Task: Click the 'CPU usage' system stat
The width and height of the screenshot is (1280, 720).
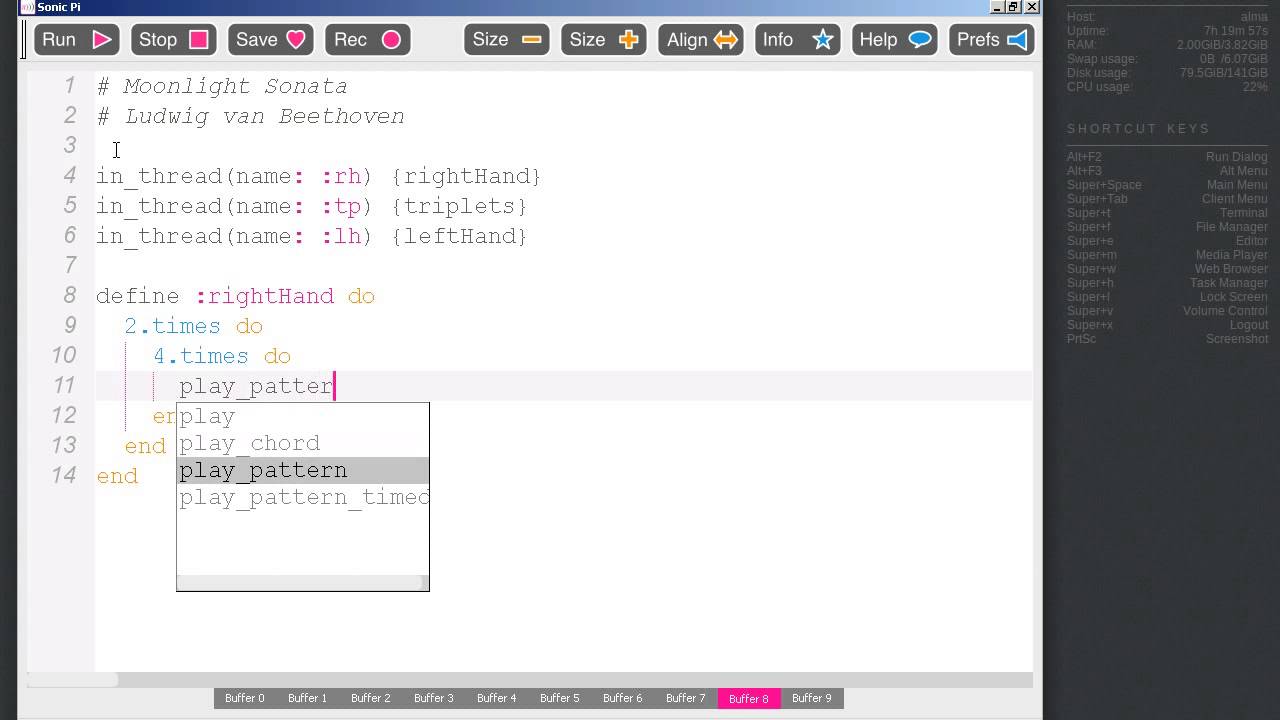Action: [1167, 87]
